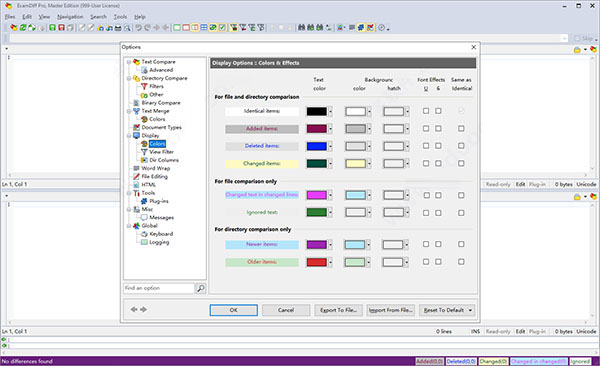Open the Help menu

point(140,17)
